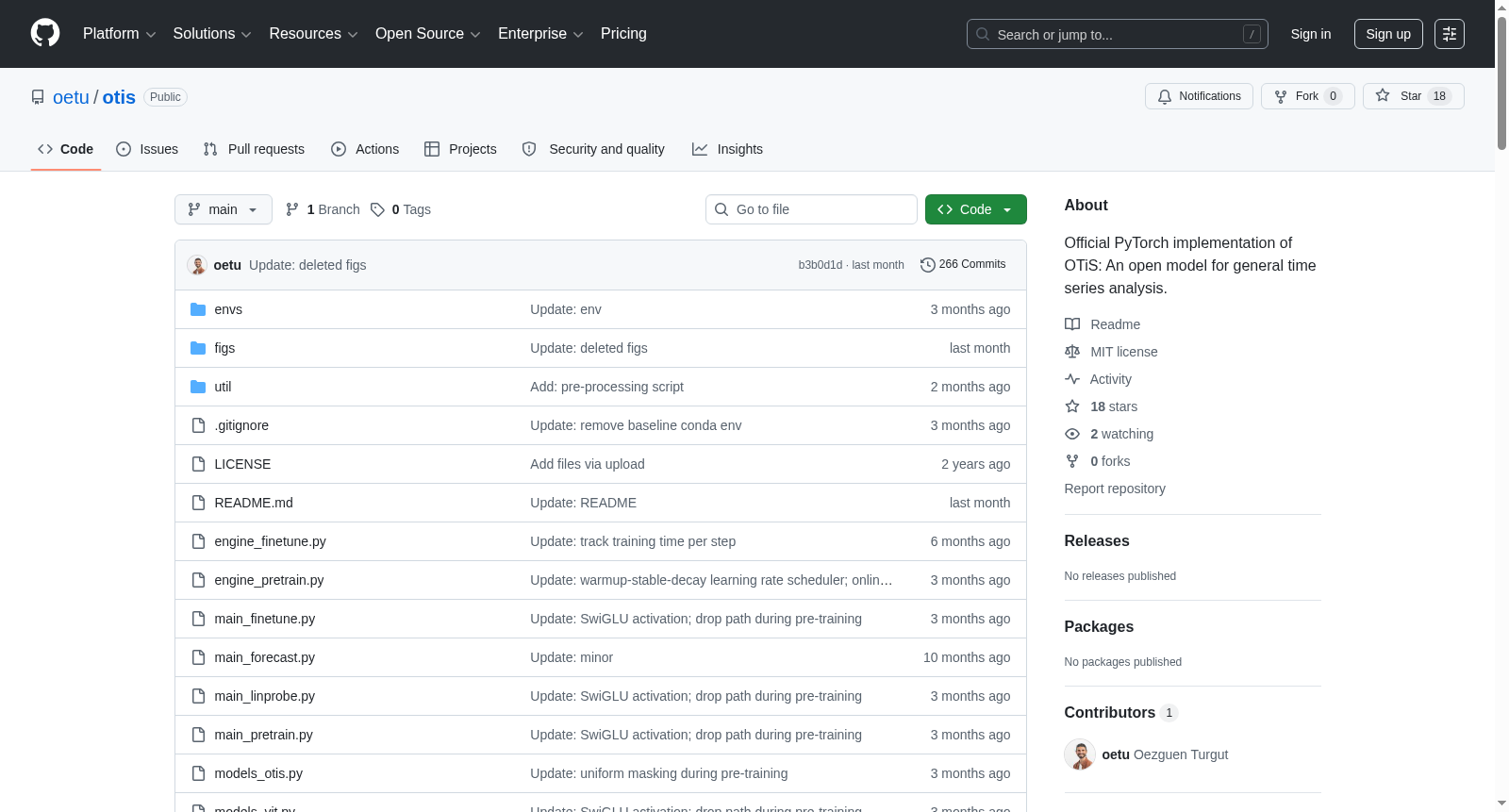Switch to Security and quality tab
Viewport: 1509px width, 812px height.
coord(593,149)
